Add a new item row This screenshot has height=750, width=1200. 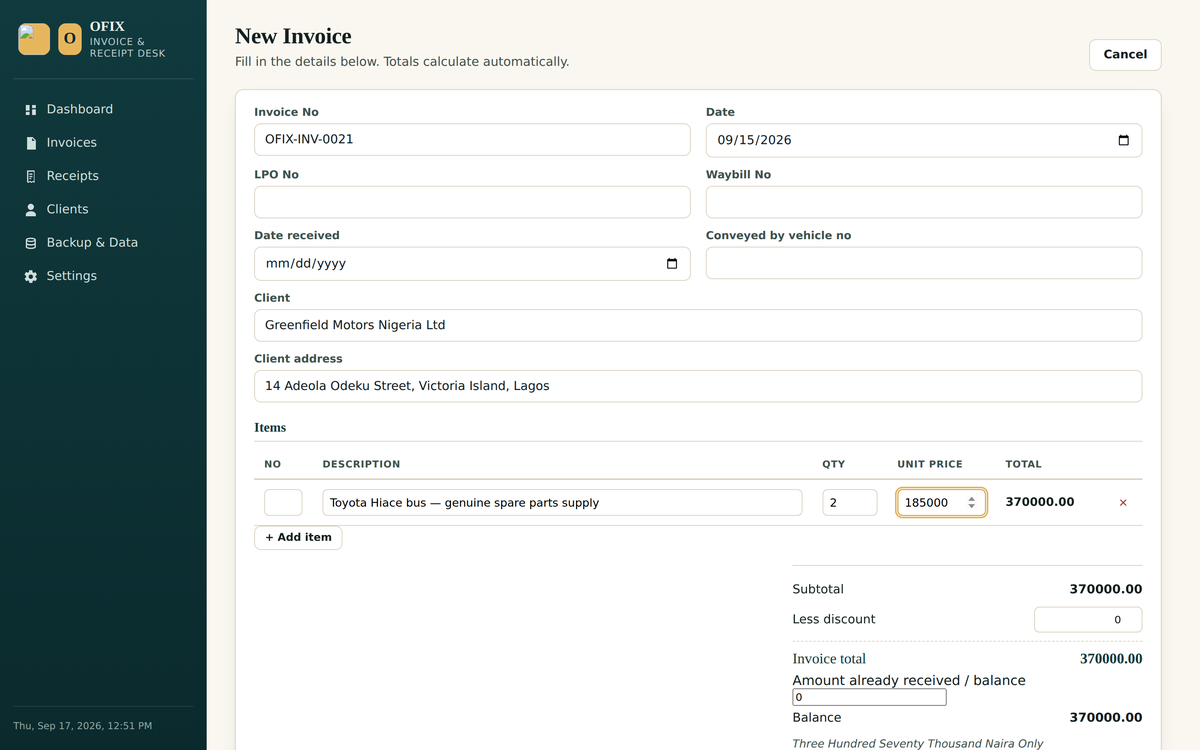point(298,538)
